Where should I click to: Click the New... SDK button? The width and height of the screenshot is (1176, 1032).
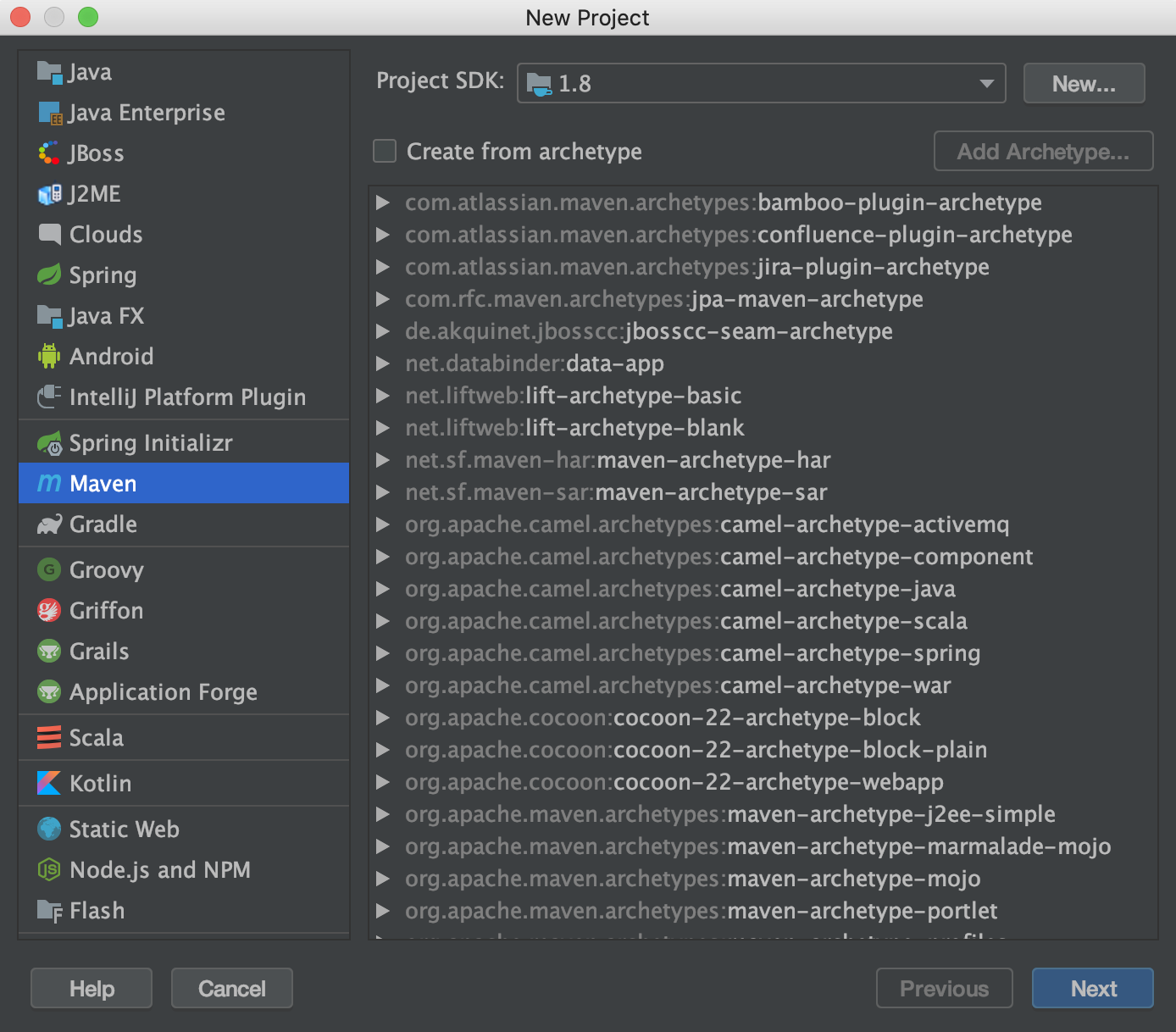(1084, 83)
